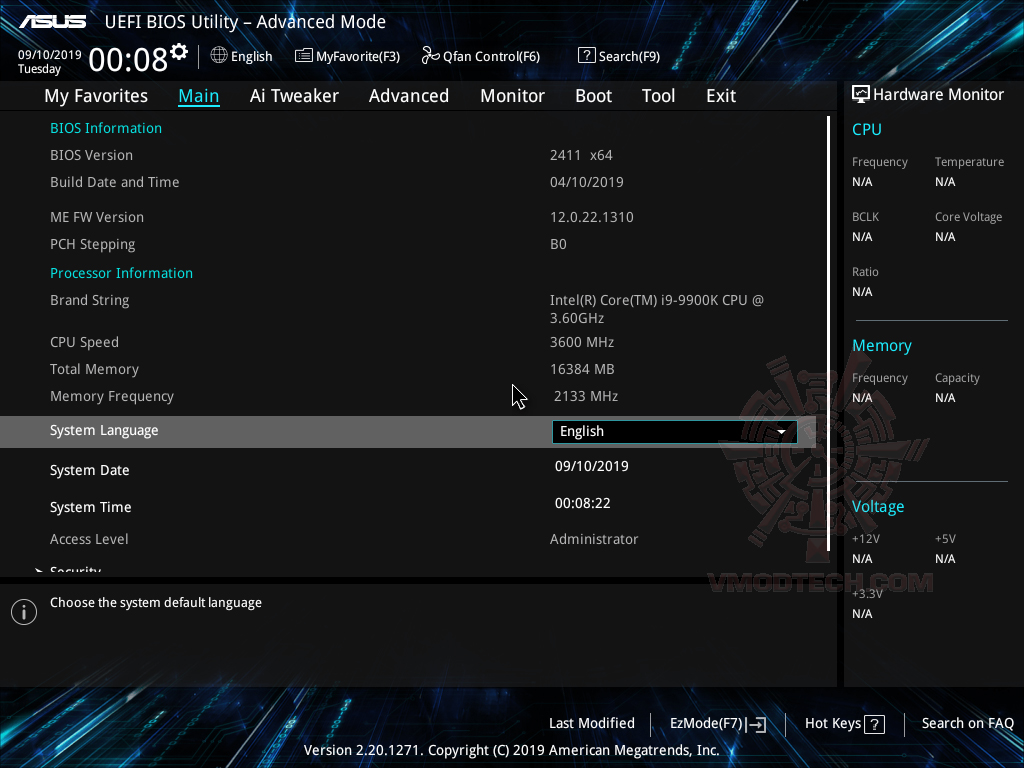Screen dimensions: 1024x768
Task: Switch to the Ai Tweaker tab
Action: pyautogui.click(x=294, y=95)
